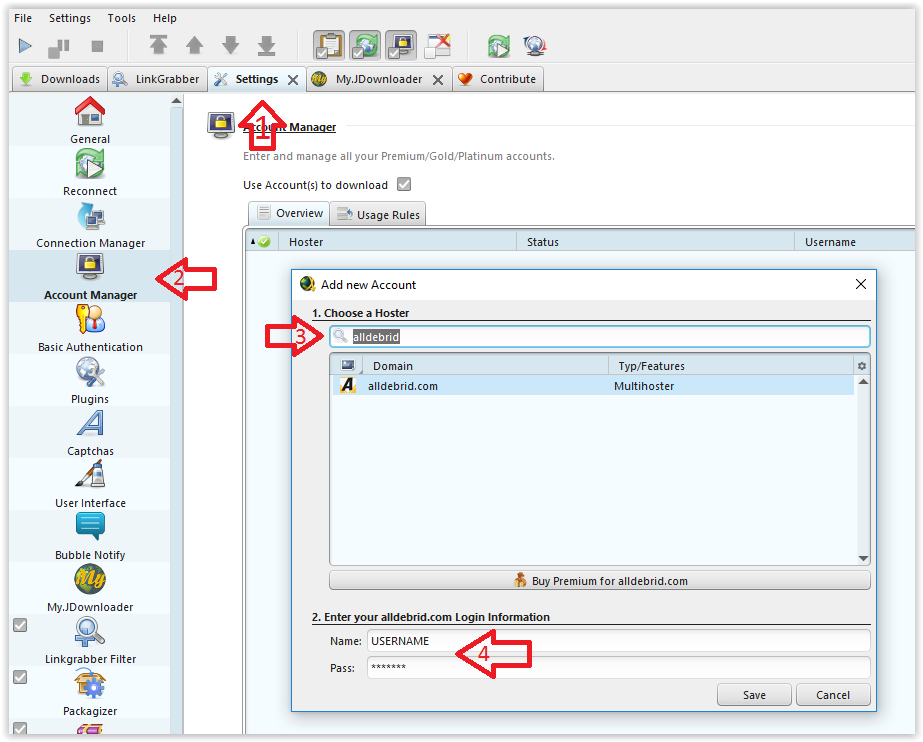923x742 pixels.
Task: Move selection to bottom of queue
Action: point(267,46)
